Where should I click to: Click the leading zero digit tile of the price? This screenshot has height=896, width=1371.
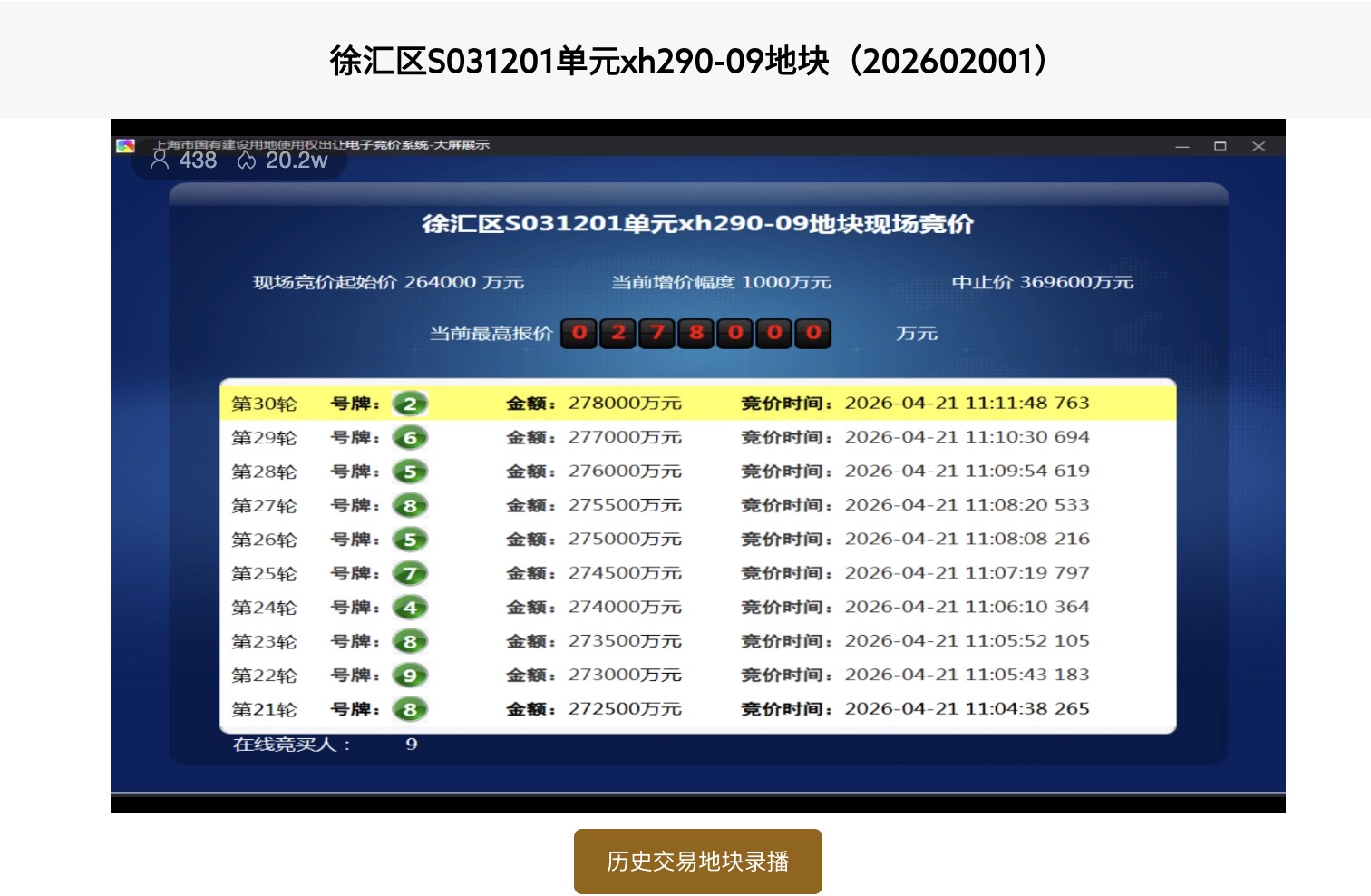578,333
